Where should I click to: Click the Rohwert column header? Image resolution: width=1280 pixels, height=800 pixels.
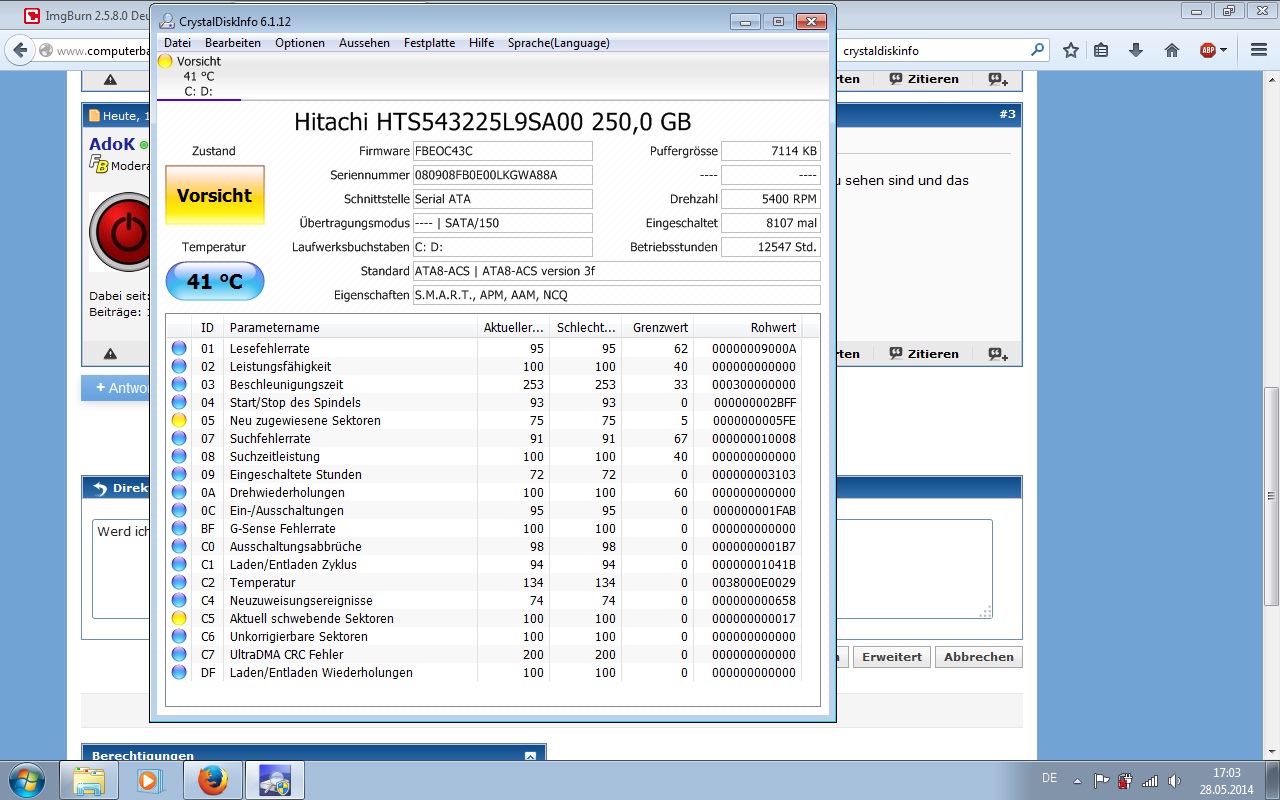747,327
